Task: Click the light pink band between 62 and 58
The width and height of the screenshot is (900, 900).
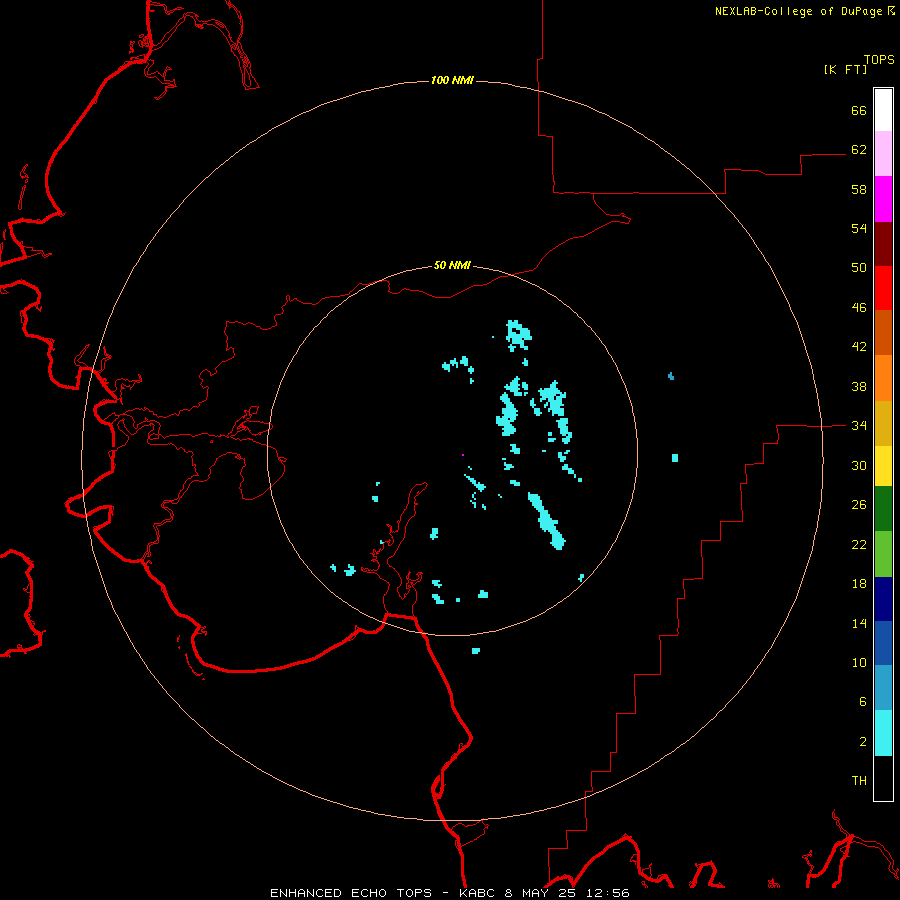Action: click(883, 153)
